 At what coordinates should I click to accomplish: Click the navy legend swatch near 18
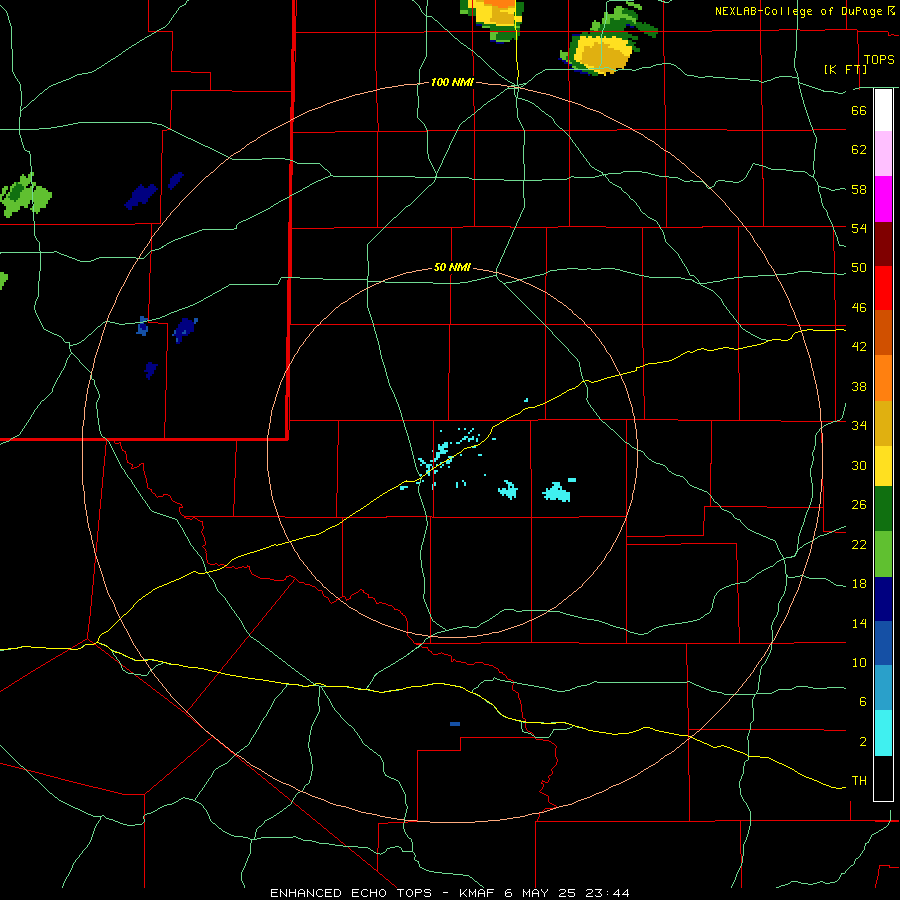(883, 599)
